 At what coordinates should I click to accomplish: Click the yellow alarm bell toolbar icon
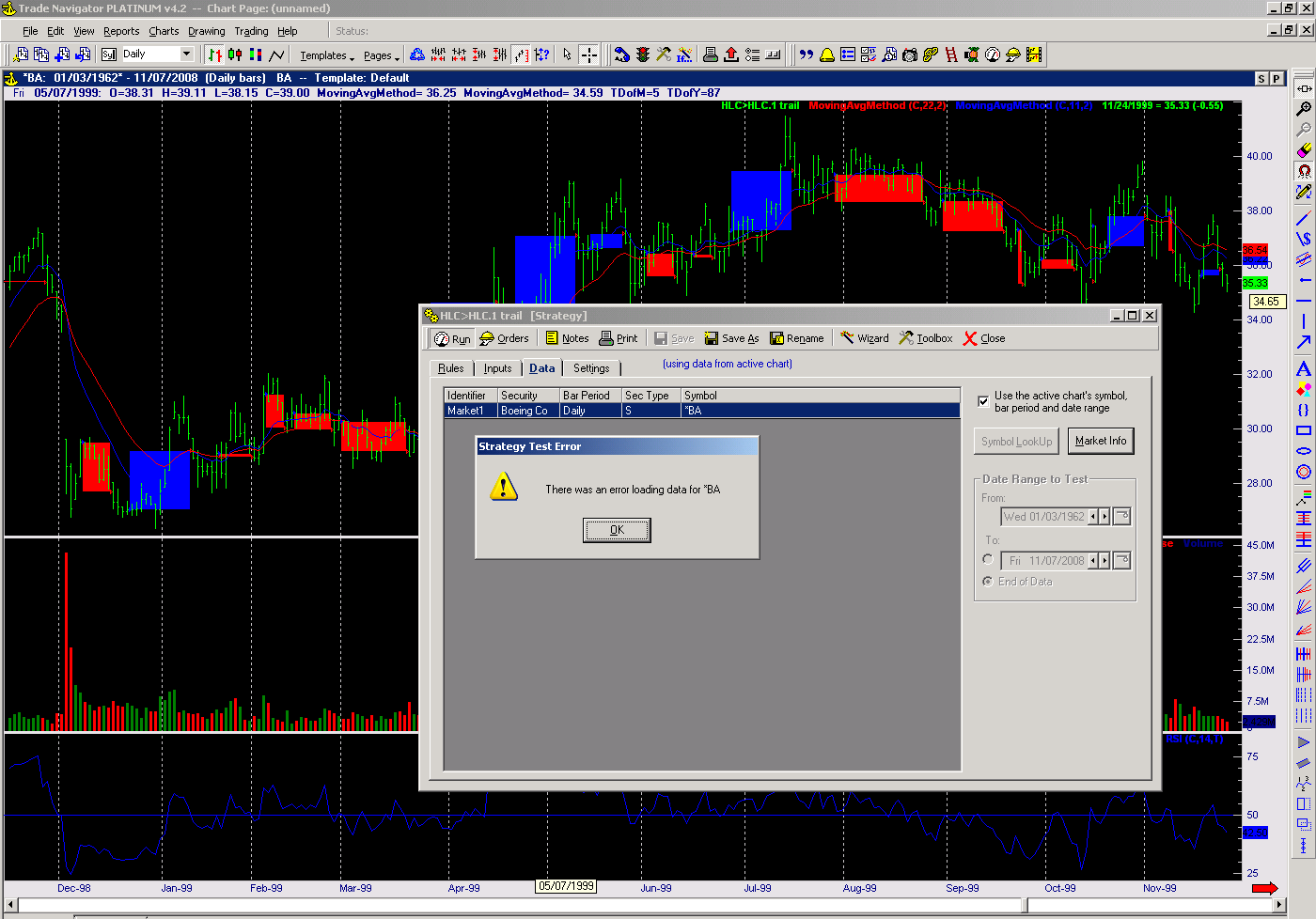pos(827,55)
